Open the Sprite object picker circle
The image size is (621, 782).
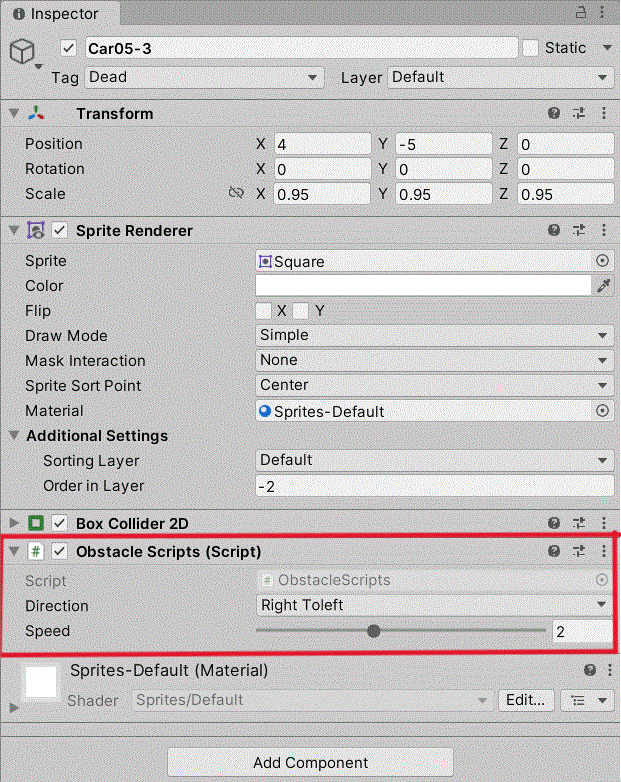[602, 260]
